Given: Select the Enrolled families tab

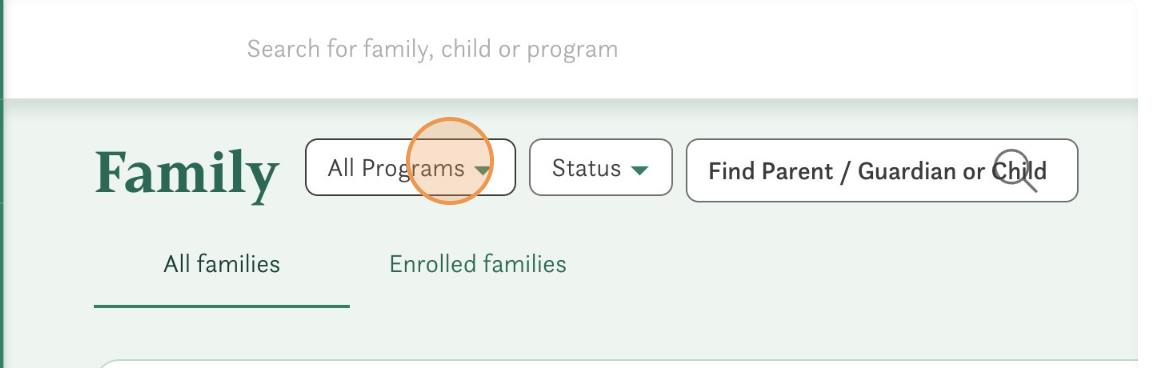Looking at the screenshot, I should coord(478,264).
